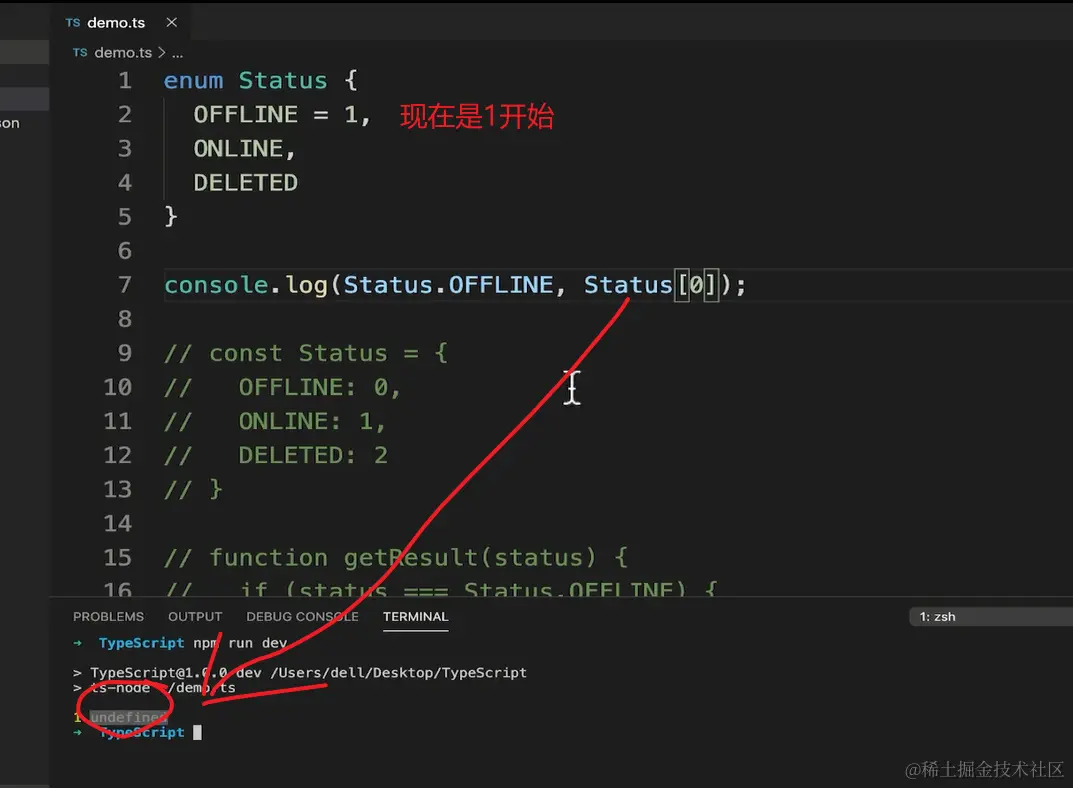The image size is (1073, 788).
Task: Click demo.ts in the breadcrumb
Action: [123, 53]
